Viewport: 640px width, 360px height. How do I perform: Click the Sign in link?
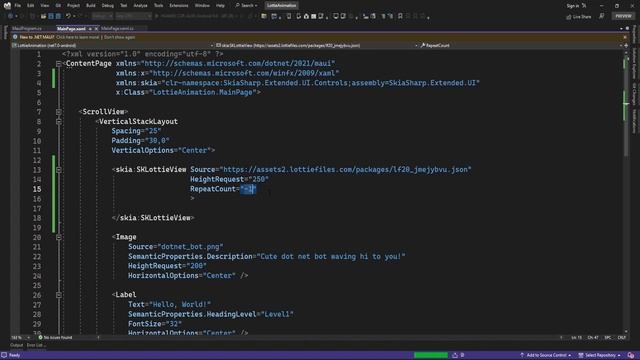(x=573, y=6)
